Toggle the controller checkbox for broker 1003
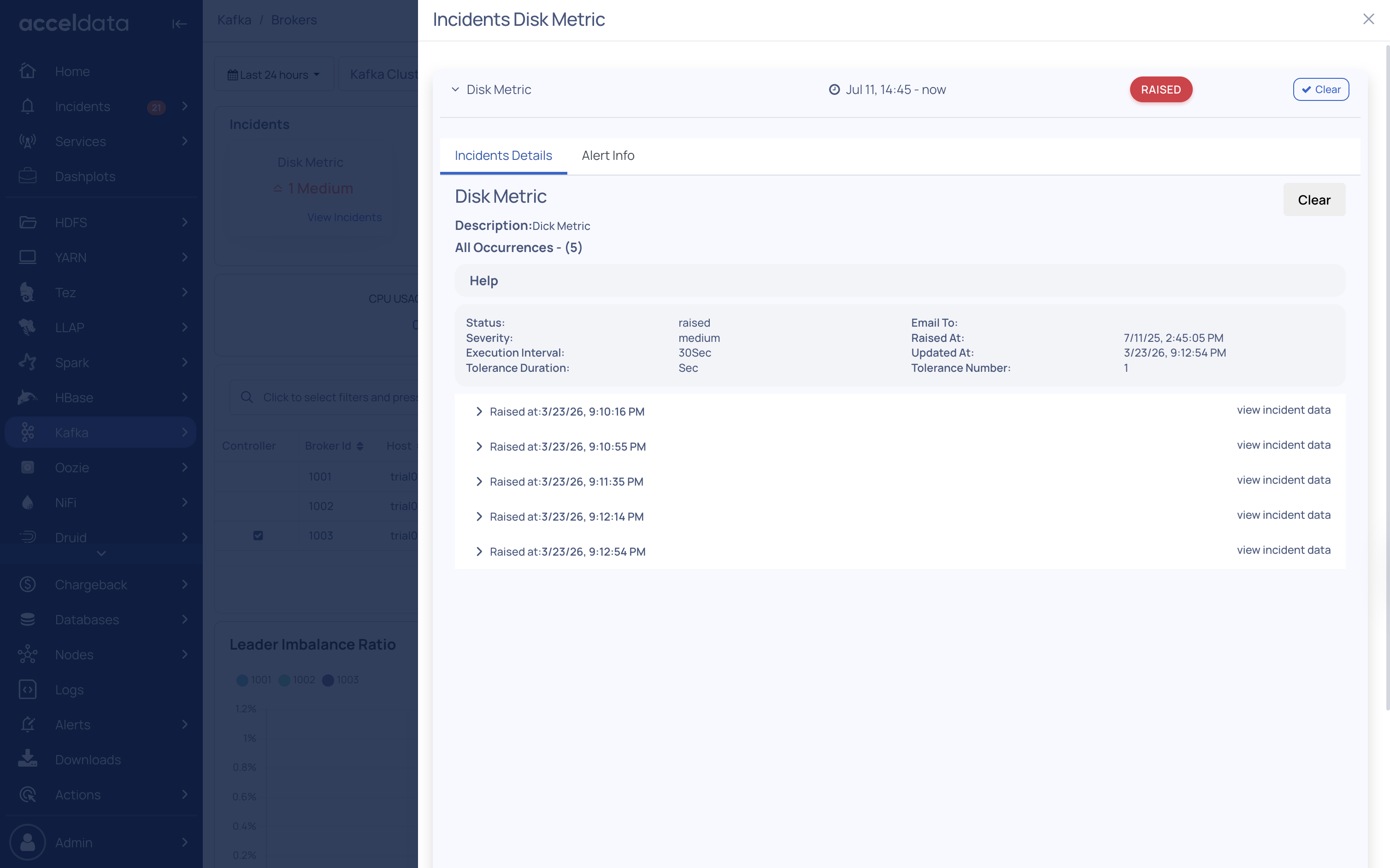1390x868 pixels. click(x=258, y=535)
